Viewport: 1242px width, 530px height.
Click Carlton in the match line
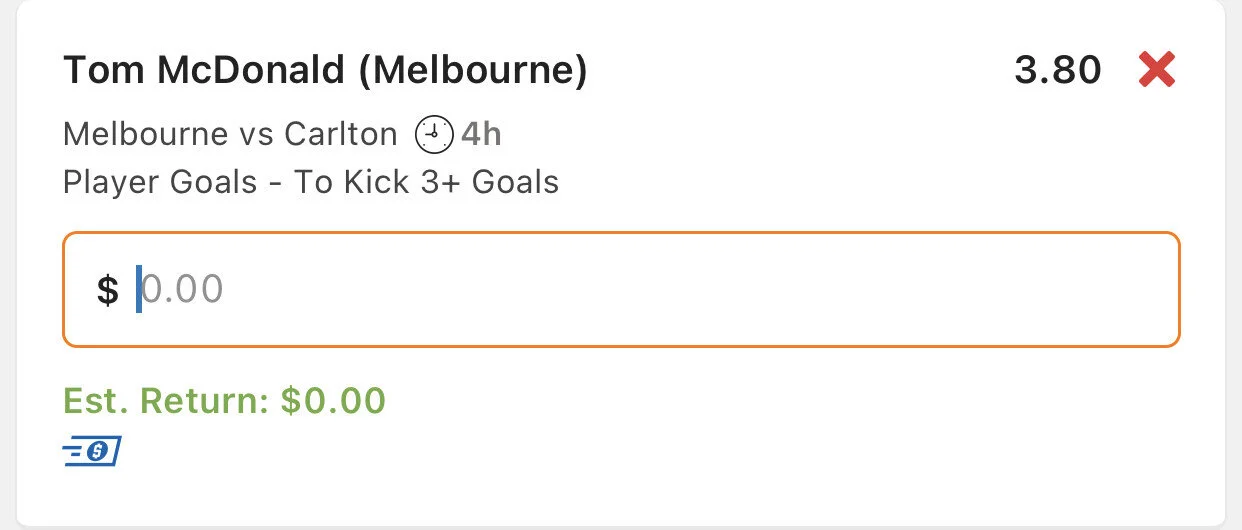340,134
